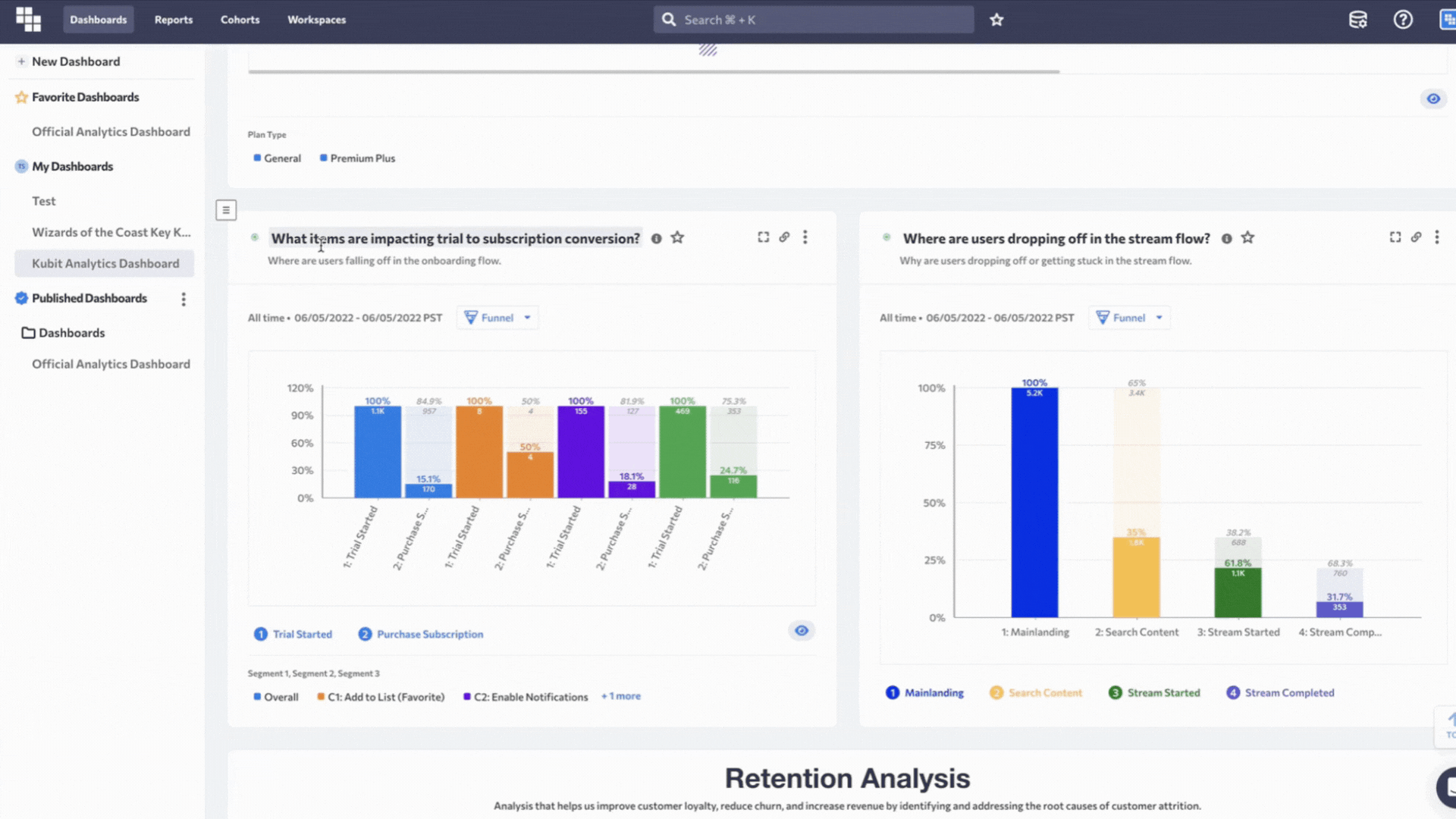Click the search input field
Screen dimensions: 1456x819
(814, 20)
